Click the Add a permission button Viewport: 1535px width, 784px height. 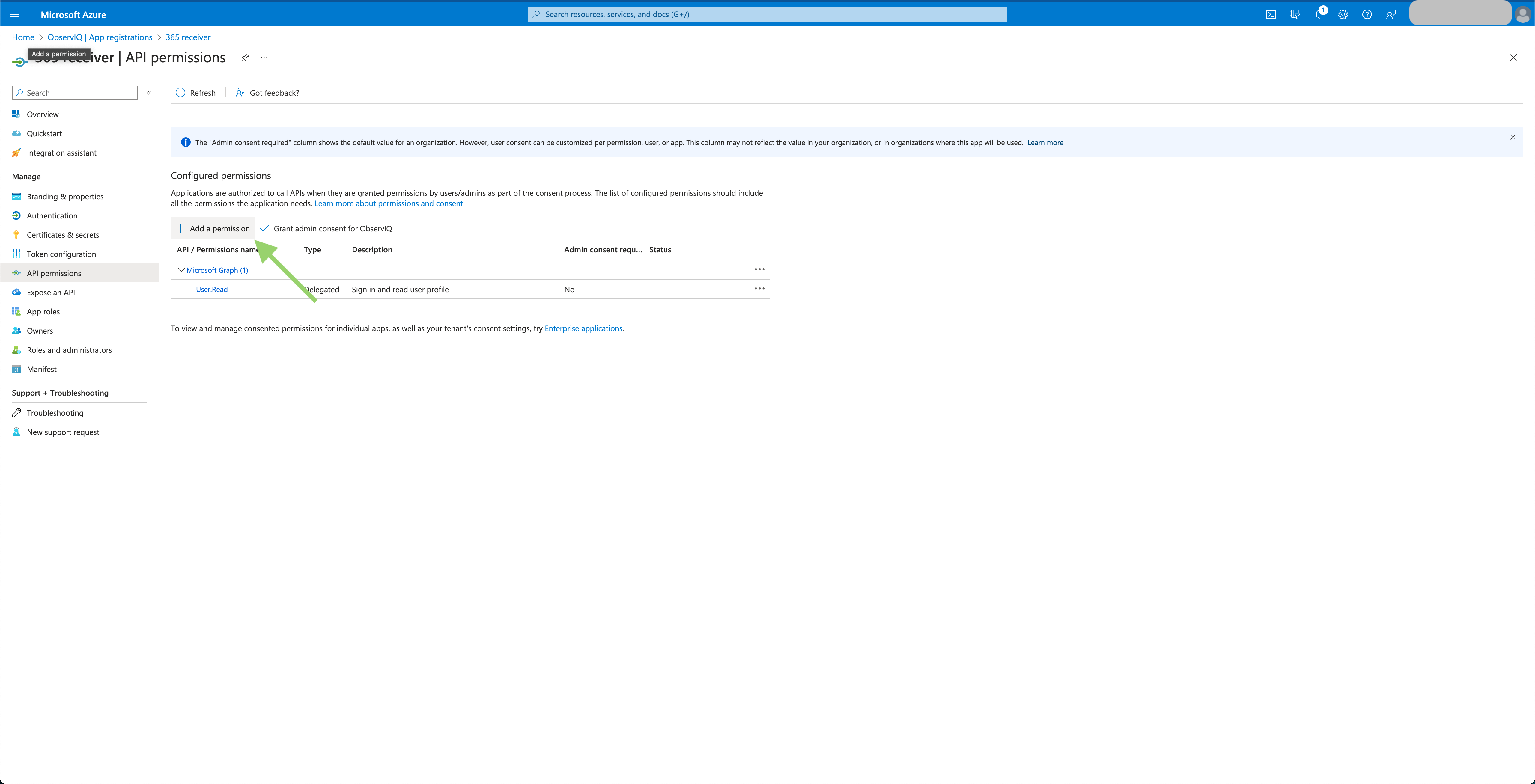[213, 229]
